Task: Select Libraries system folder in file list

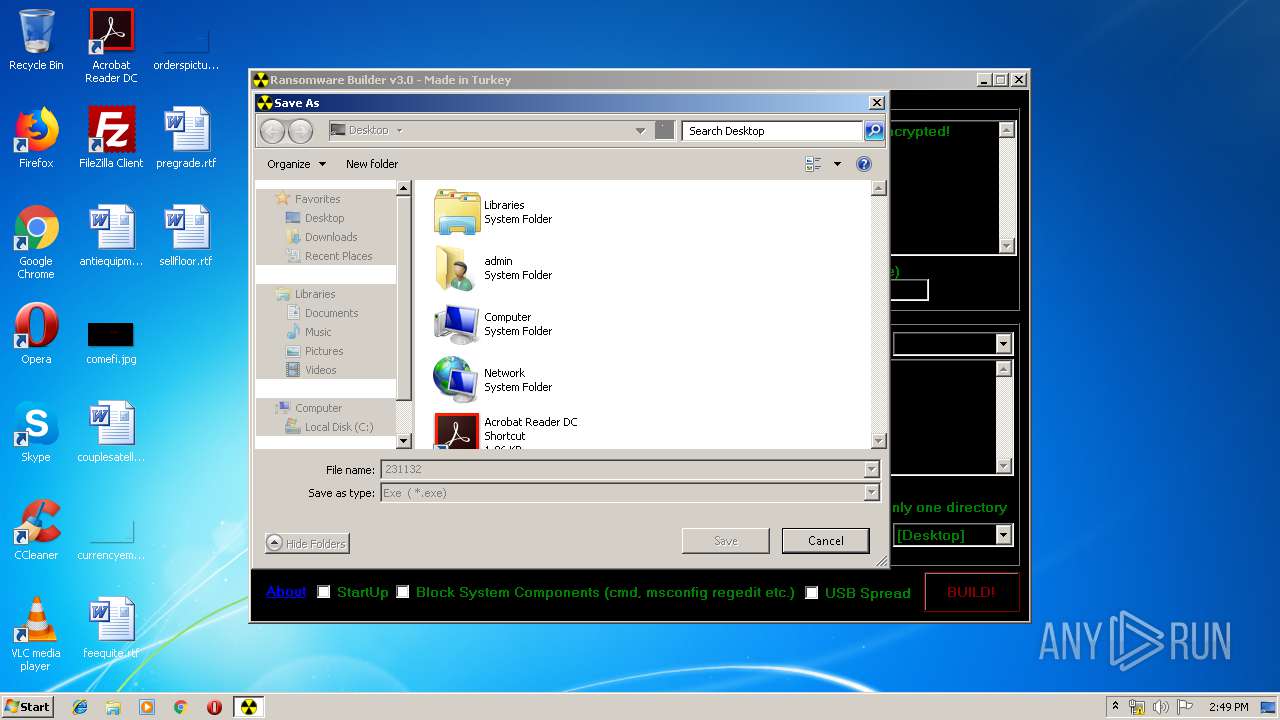Action: pos(494,212)
